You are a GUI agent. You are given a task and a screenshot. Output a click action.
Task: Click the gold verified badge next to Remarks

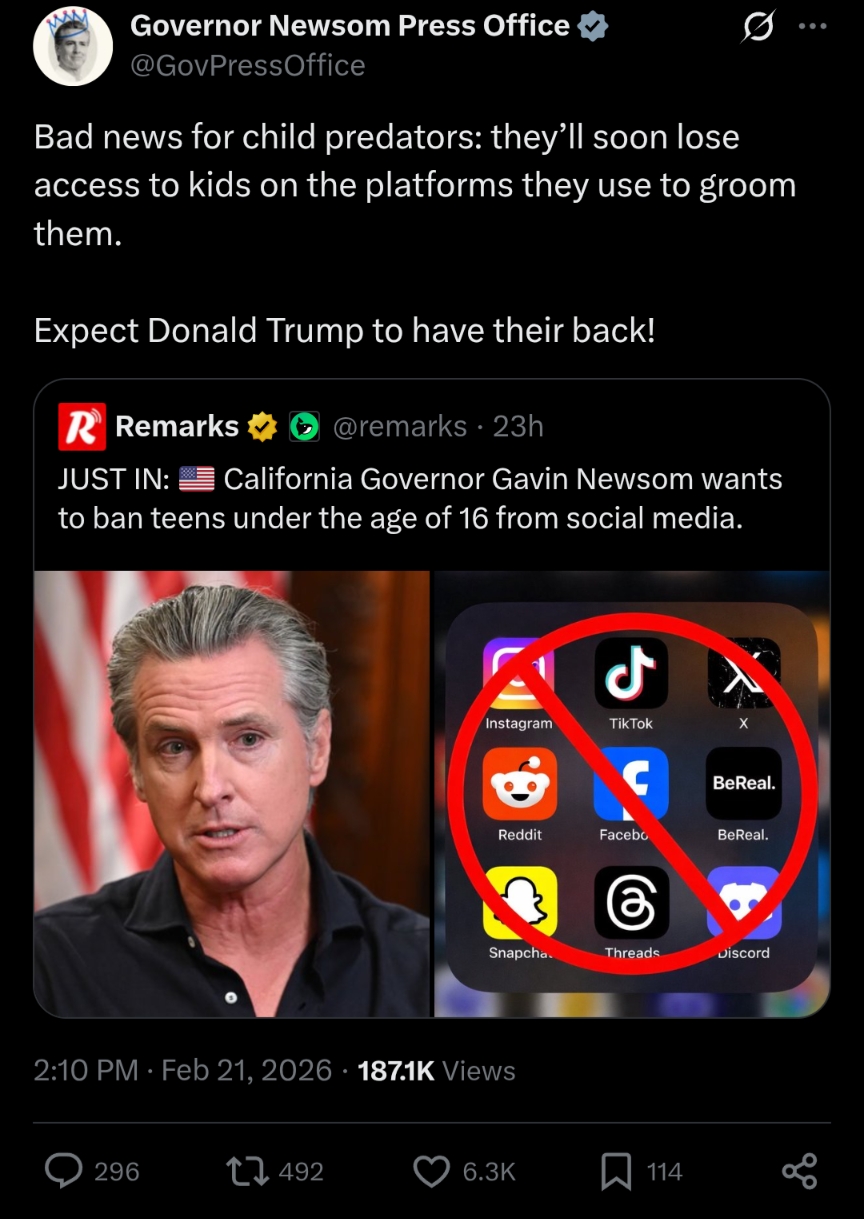262,427
